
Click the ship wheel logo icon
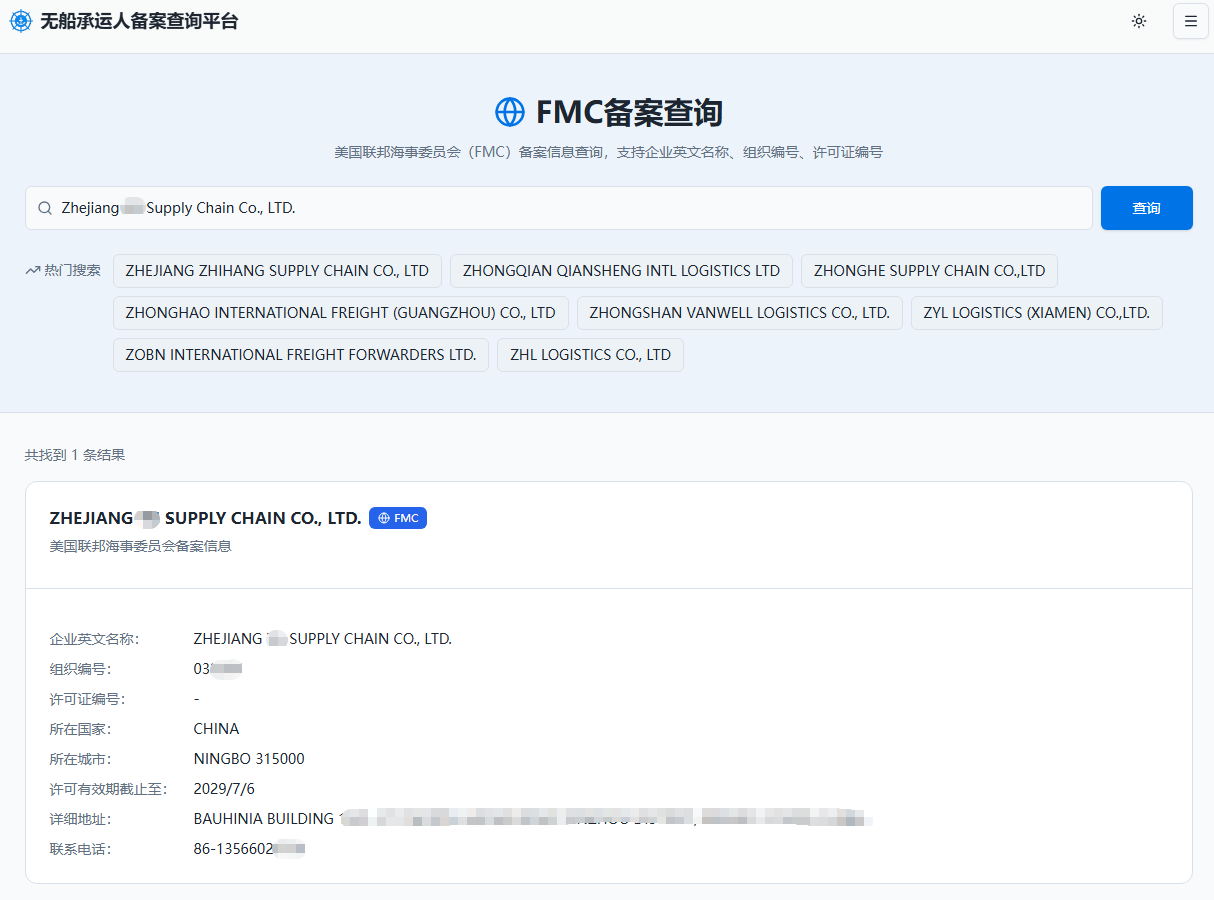coord(20,21)
